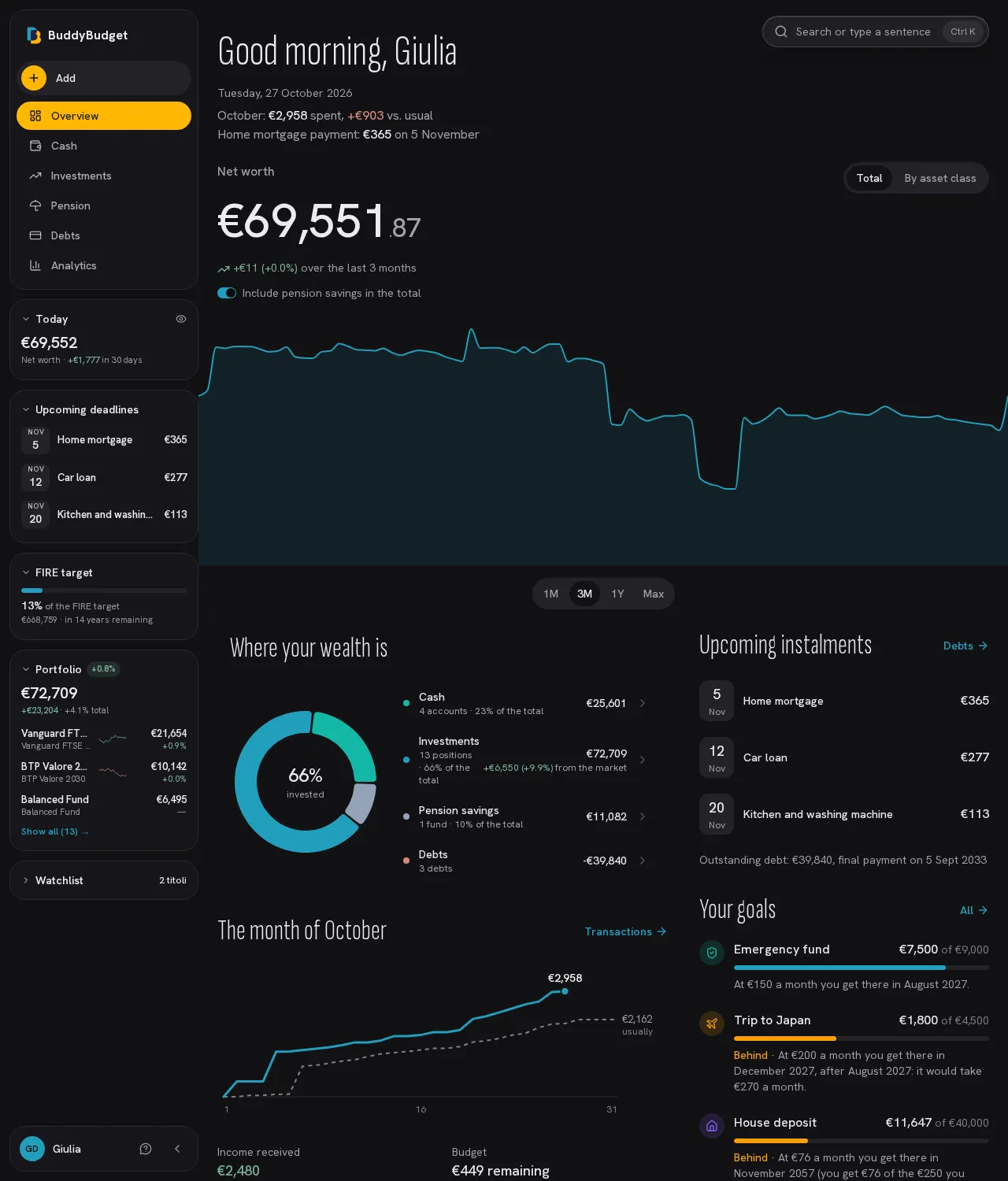Open the Transactions link

pyautogui.click(x=625, y=931)
